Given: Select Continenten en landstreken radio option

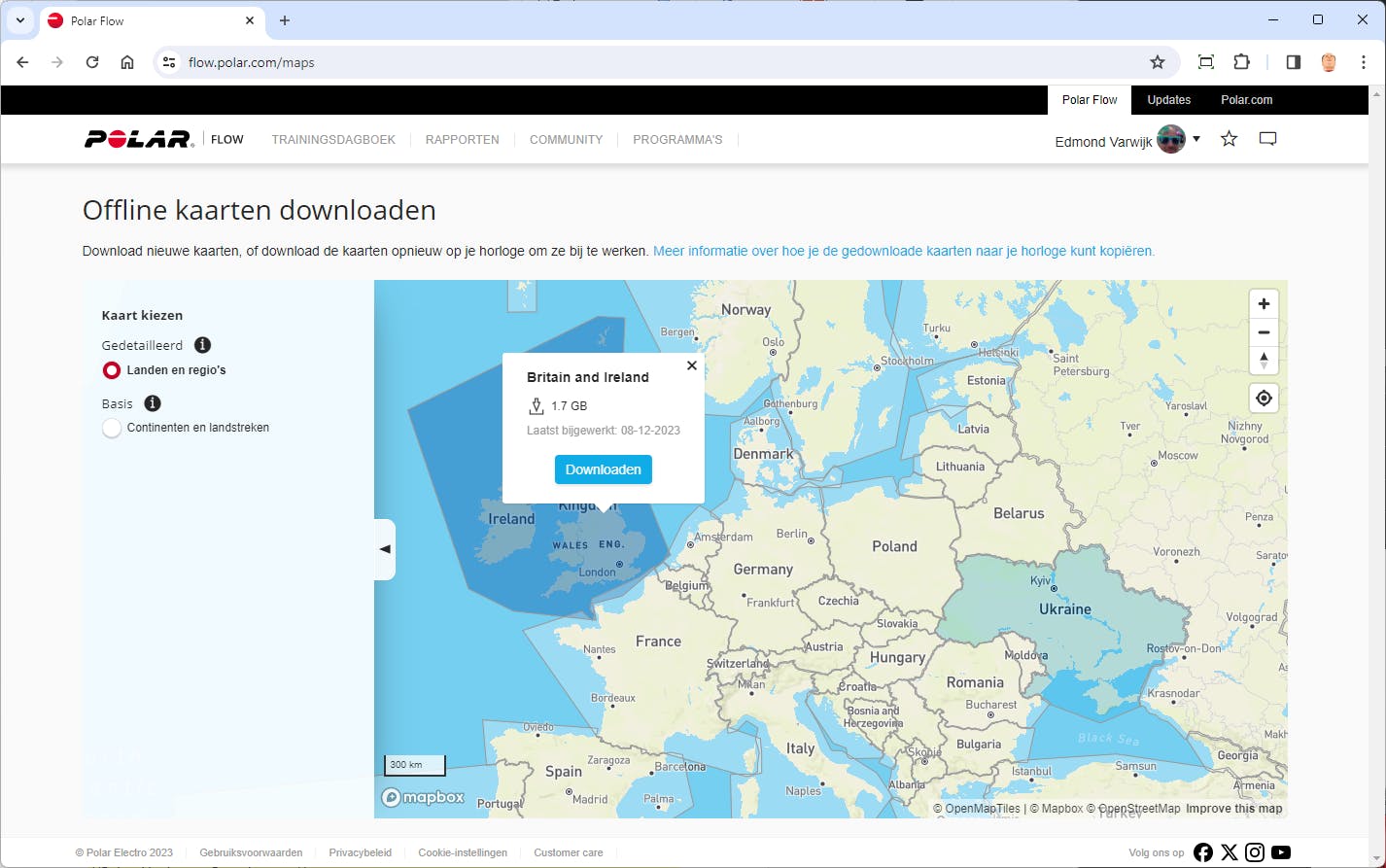Looking at the screenshot, I should click(112, 428).
